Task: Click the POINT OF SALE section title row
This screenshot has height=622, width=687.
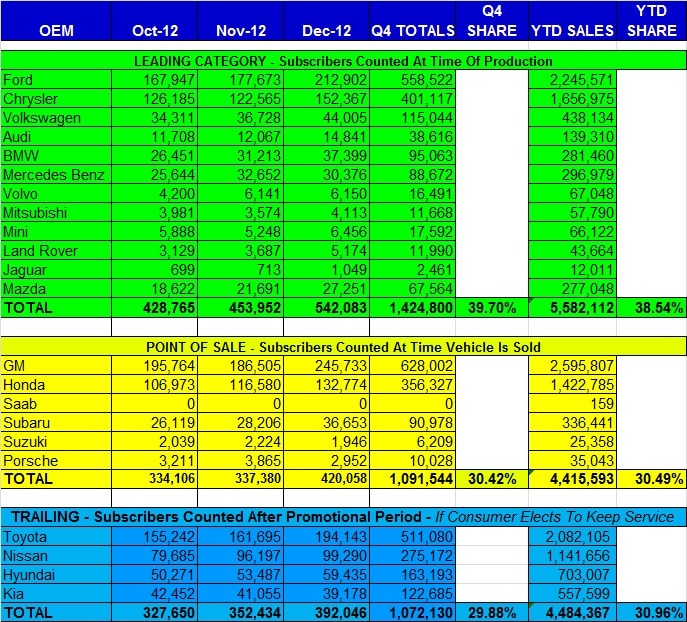Action: coord(343,347)
